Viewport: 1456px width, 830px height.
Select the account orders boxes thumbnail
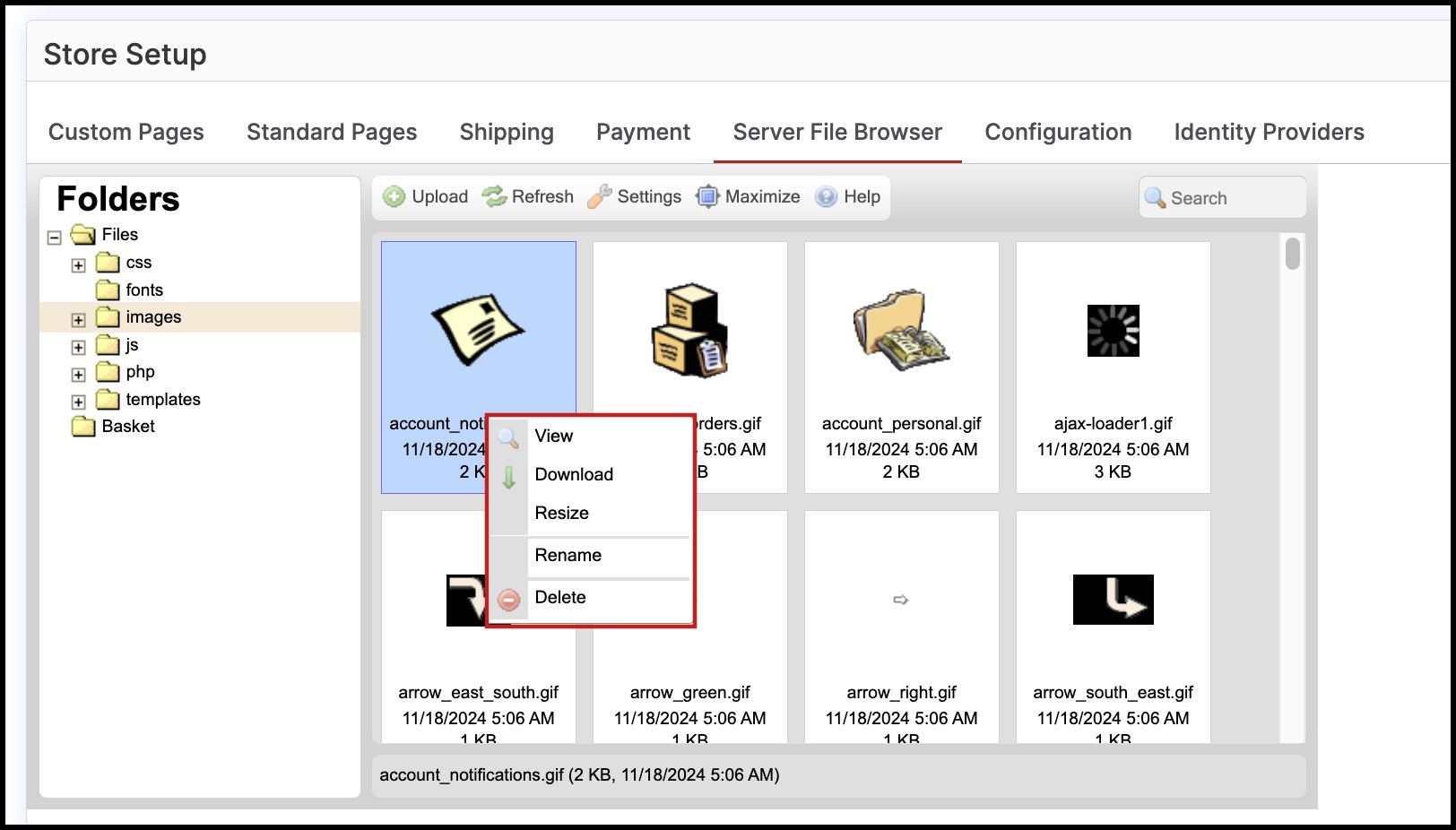click(689, 330)
